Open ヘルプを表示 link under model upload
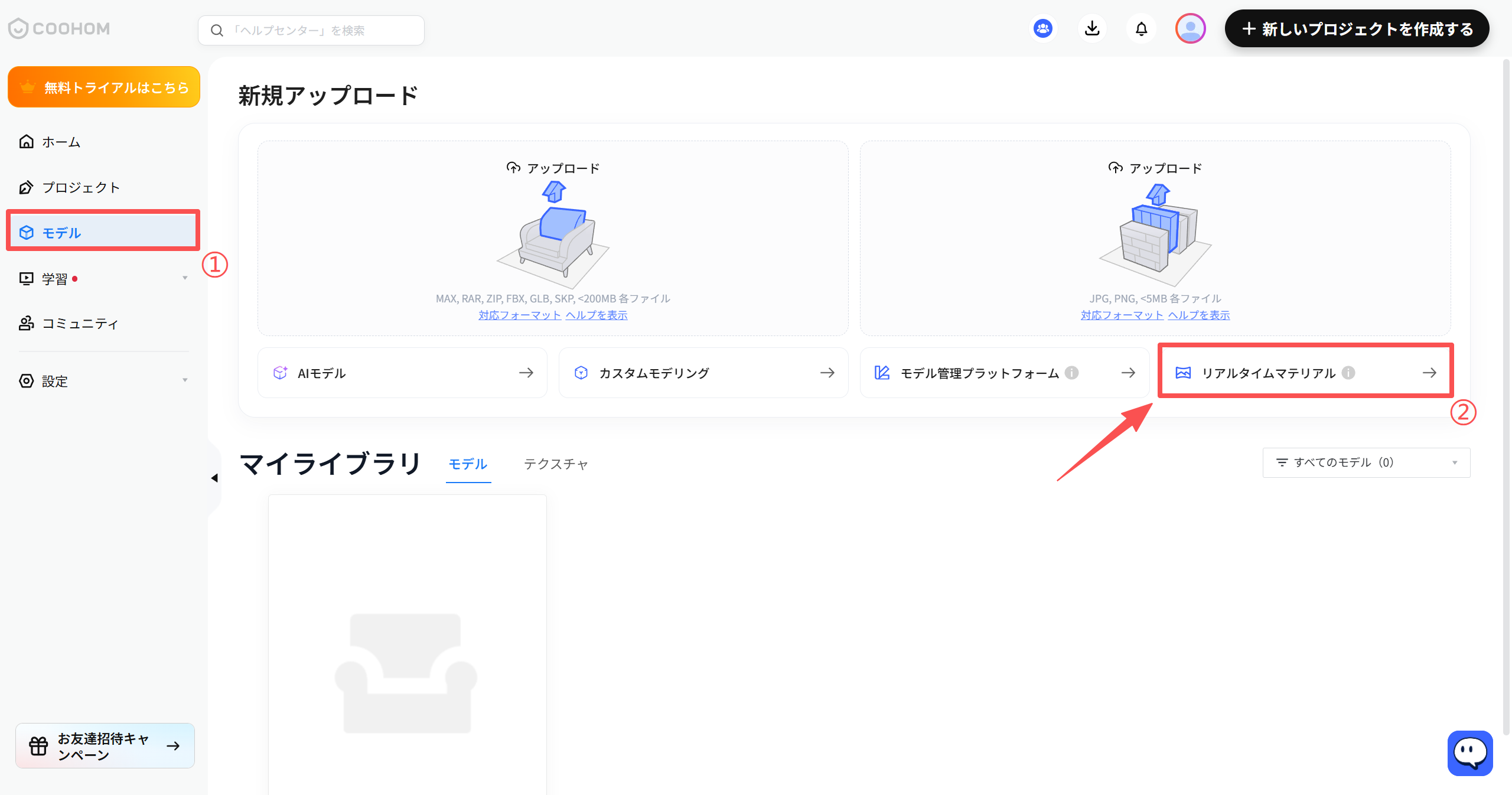 [x=597, y=315]
